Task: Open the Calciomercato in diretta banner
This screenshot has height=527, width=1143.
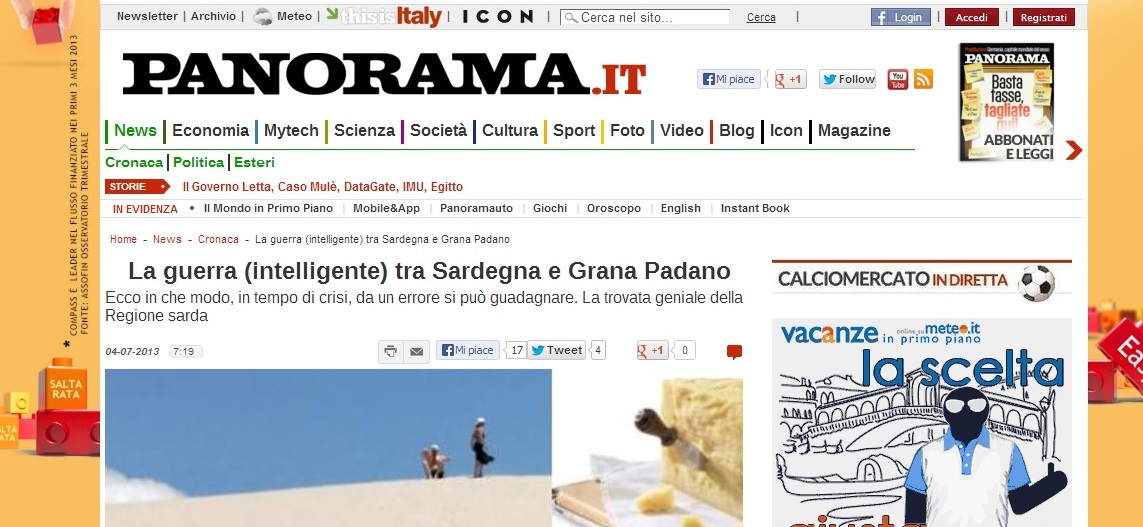Action: (x=921, y=281)
